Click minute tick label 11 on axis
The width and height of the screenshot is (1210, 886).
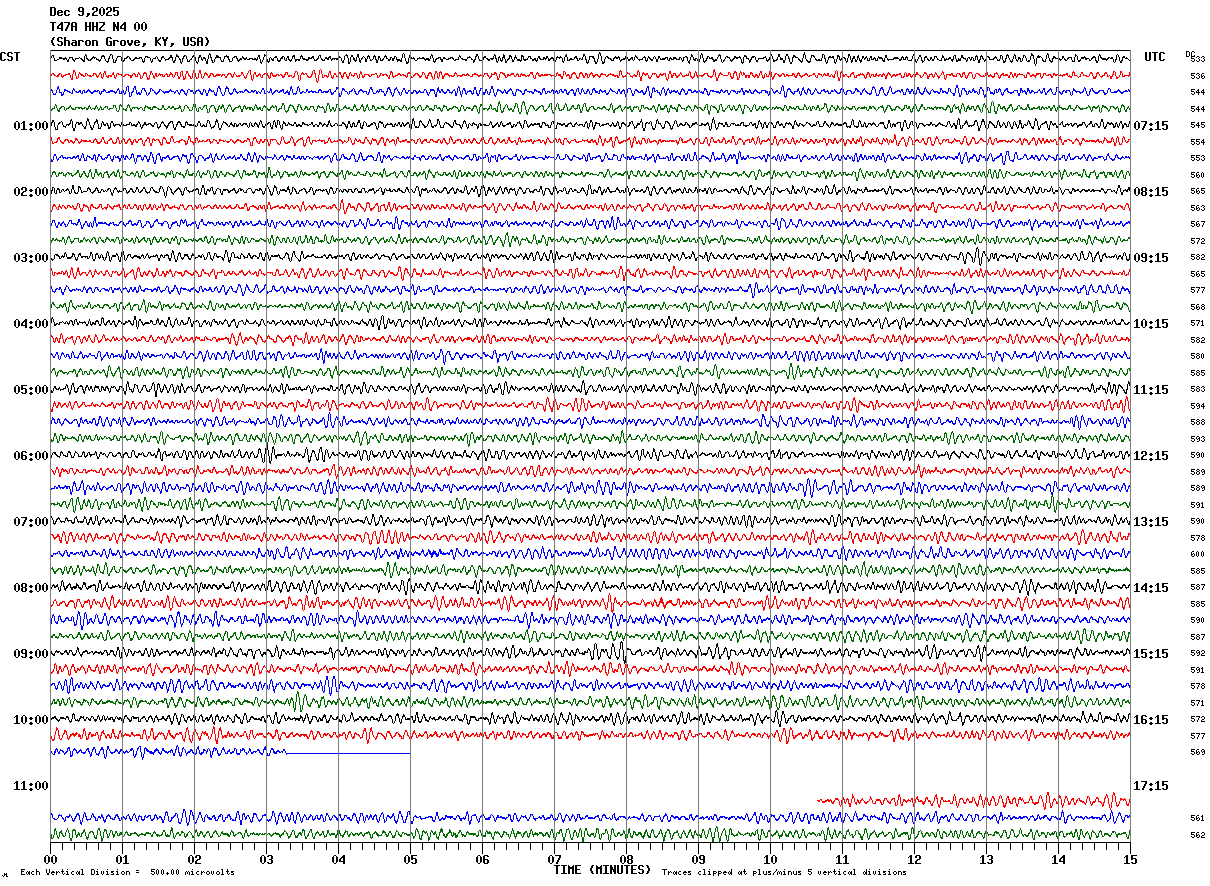(x=842, y=860)
